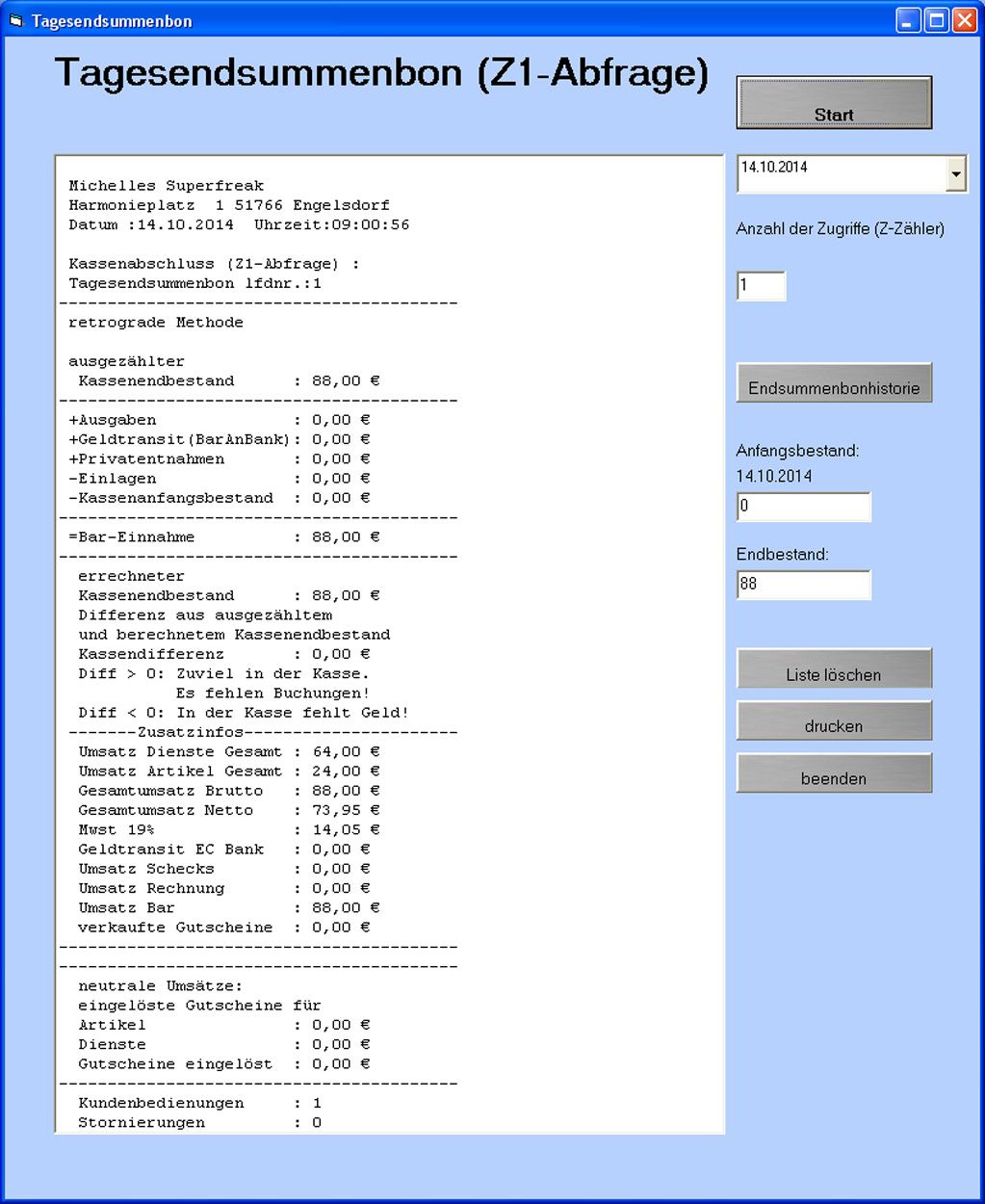Click the application icon in the title bar

pyautogui.click(x=15, y=20)
